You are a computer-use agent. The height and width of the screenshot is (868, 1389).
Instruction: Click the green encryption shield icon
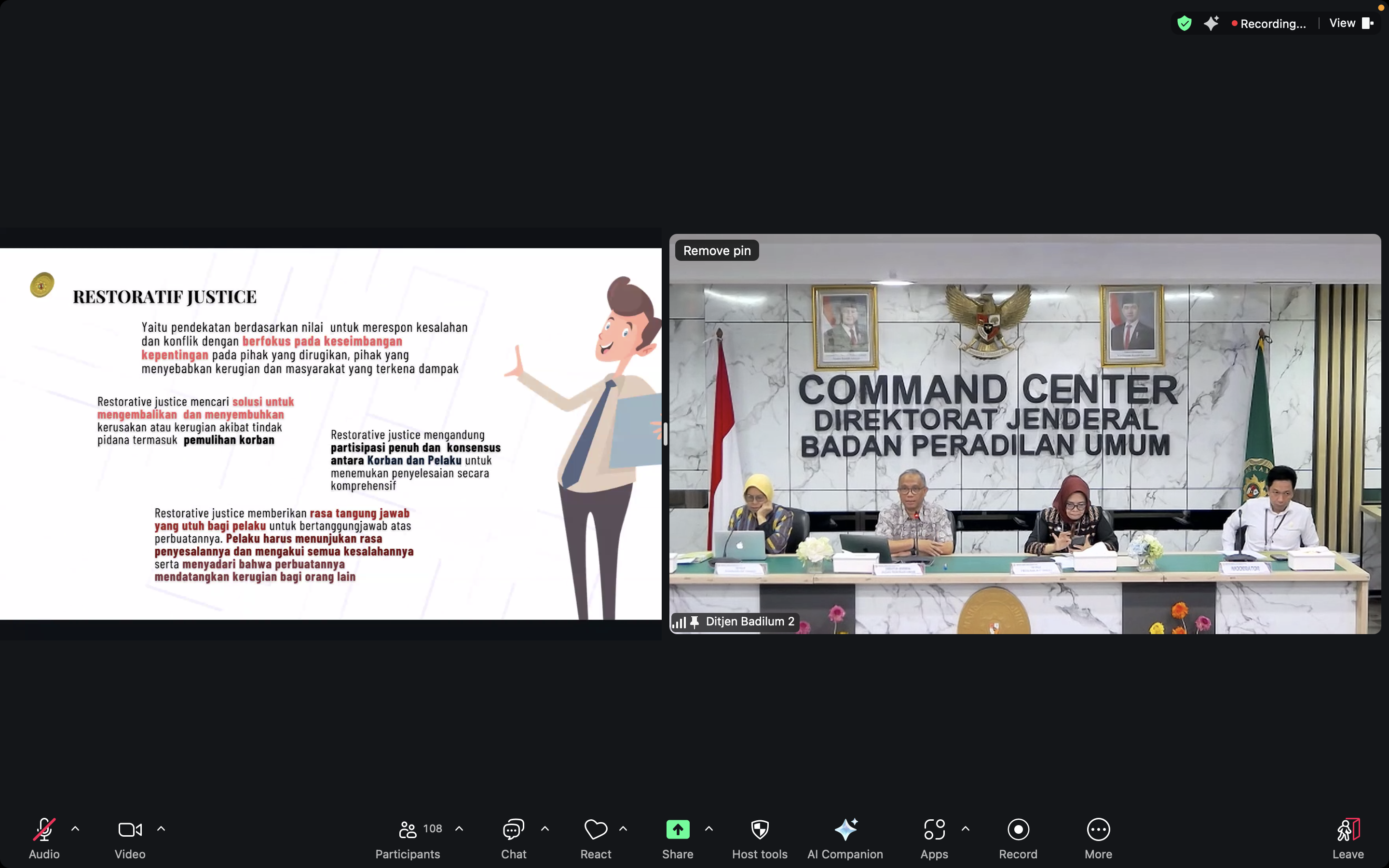[x=1184, y=23]
